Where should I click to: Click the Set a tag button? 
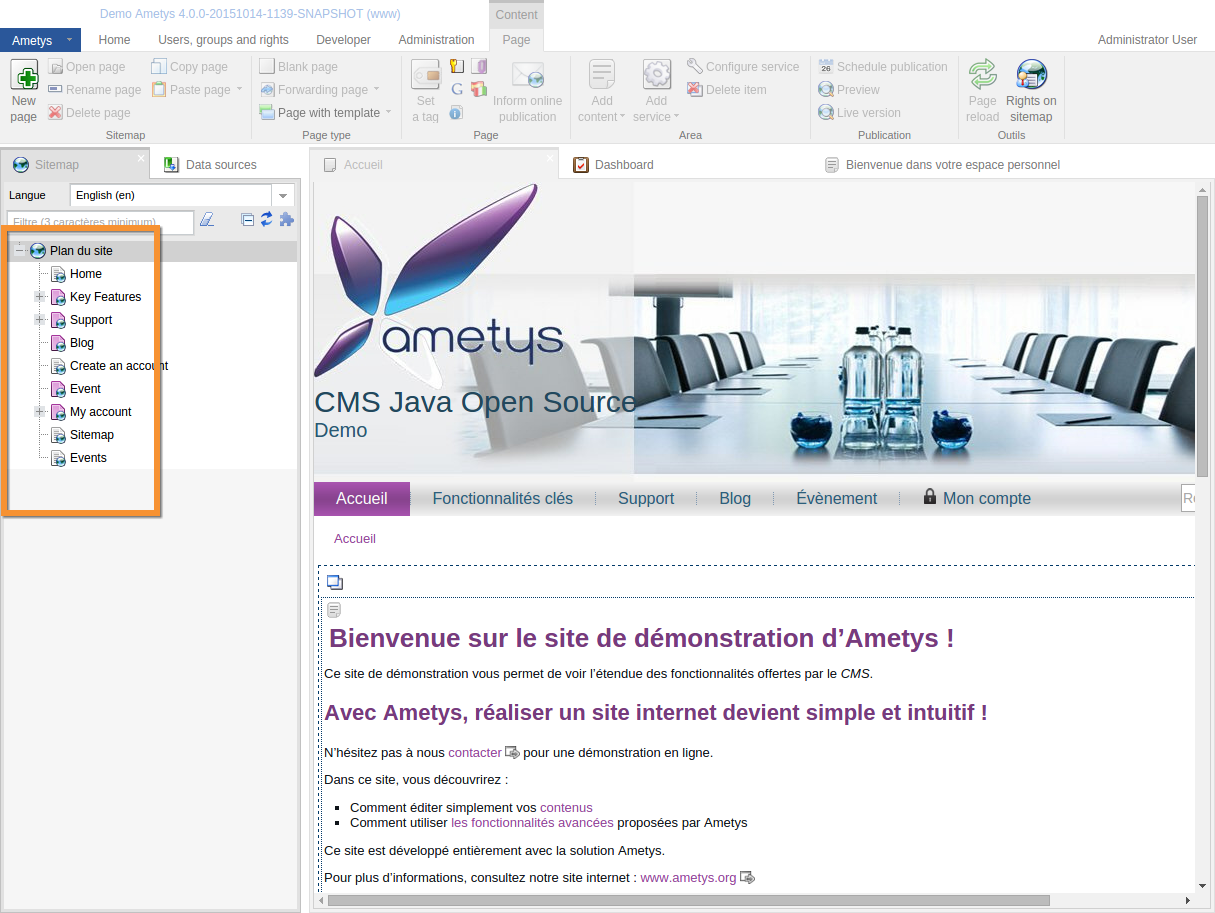(426, 91)
